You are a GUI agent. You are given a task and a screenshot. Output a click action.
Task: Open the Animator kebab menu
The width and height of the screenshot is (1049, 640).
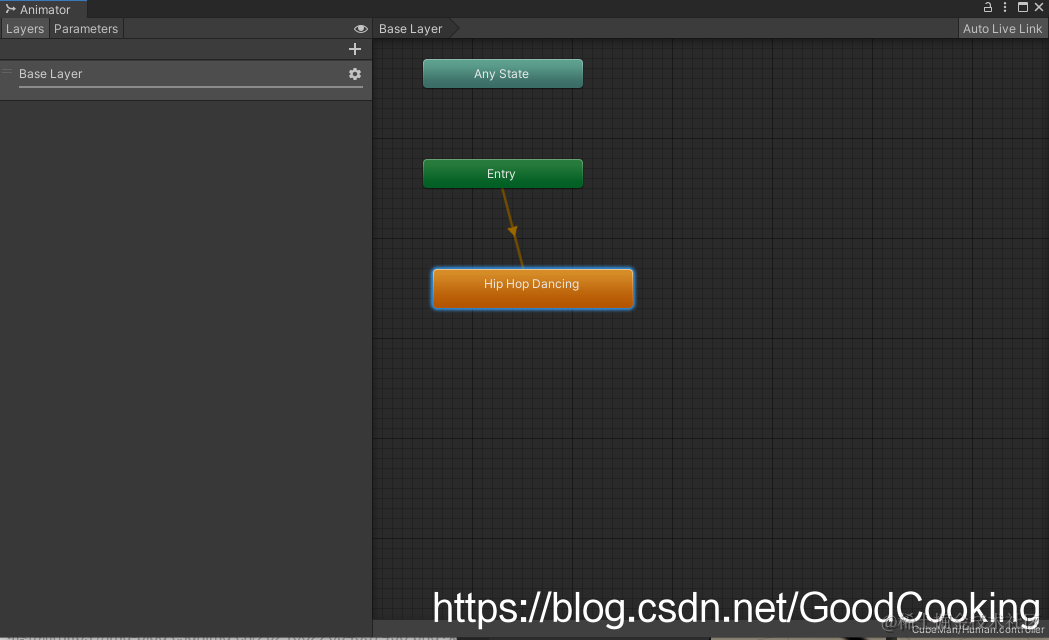[1004, 7]
